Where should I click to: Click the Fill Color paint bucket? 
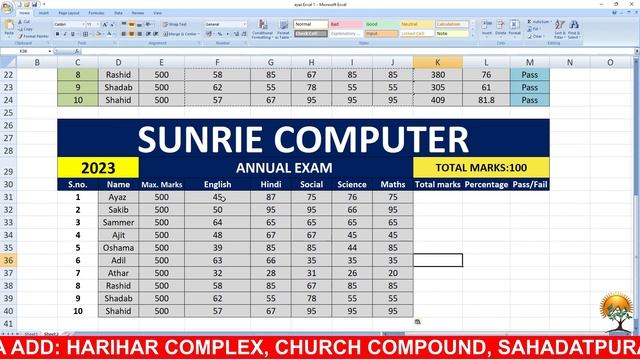point(98,34)
